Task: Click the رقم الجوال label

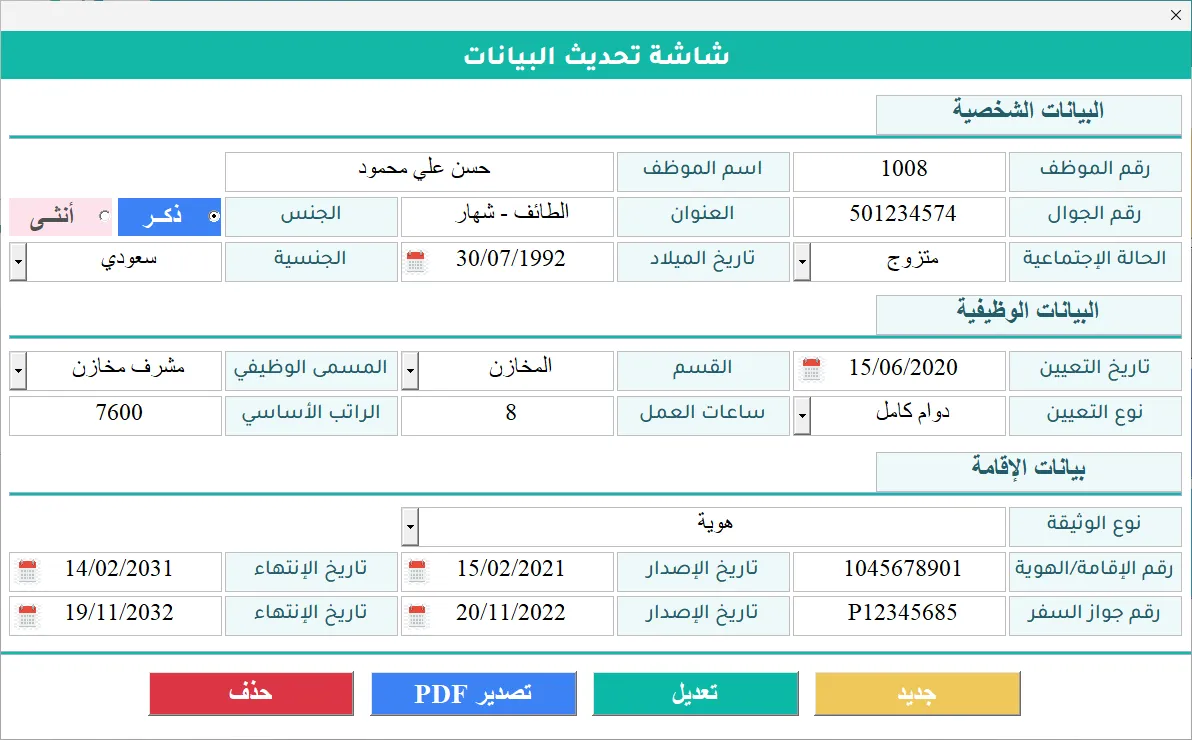Action: [x=1095, y=217]
